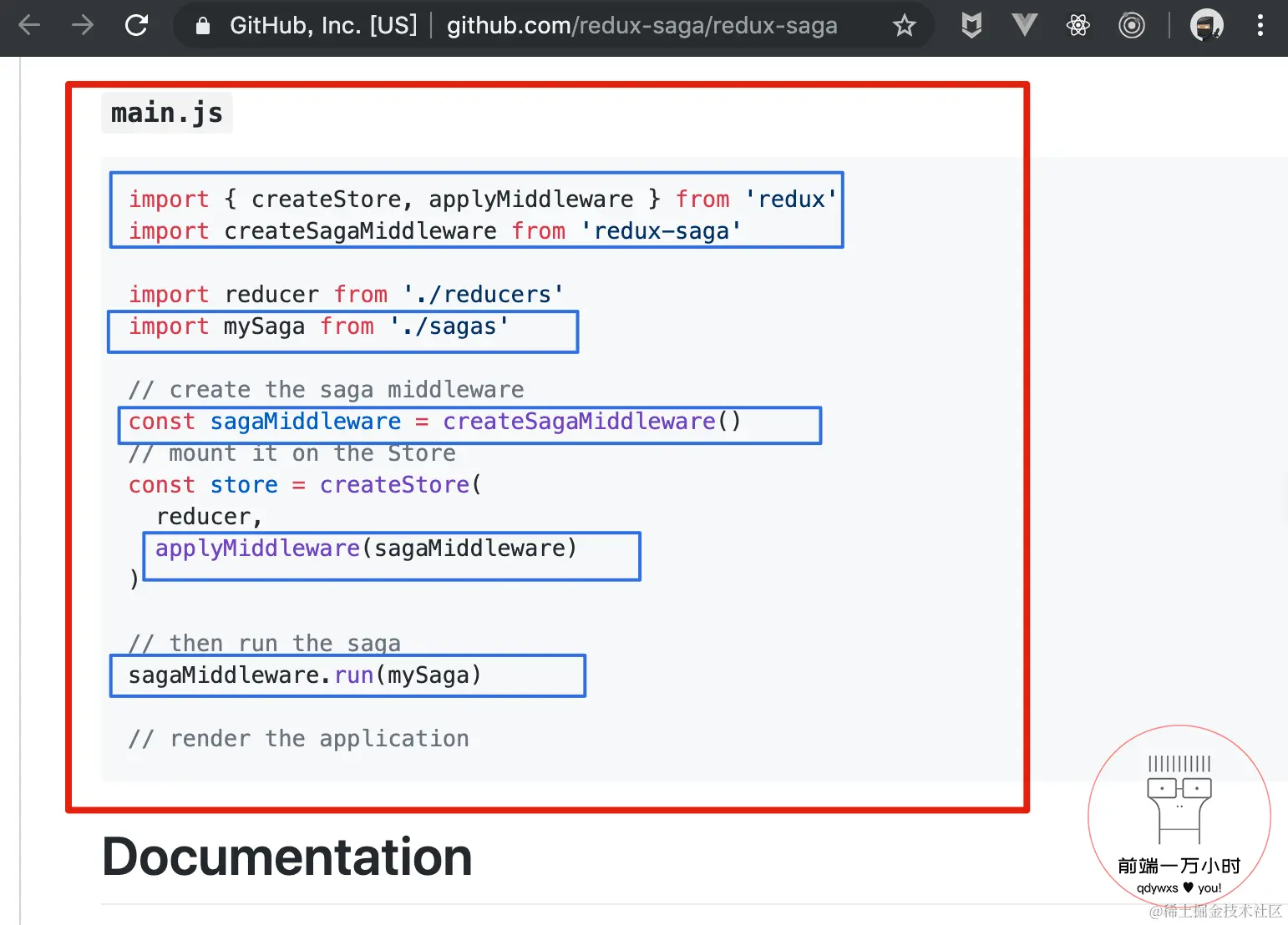Click the const store = createStore( line
The image size is (1288, 925).
click(x=305, y=485)
